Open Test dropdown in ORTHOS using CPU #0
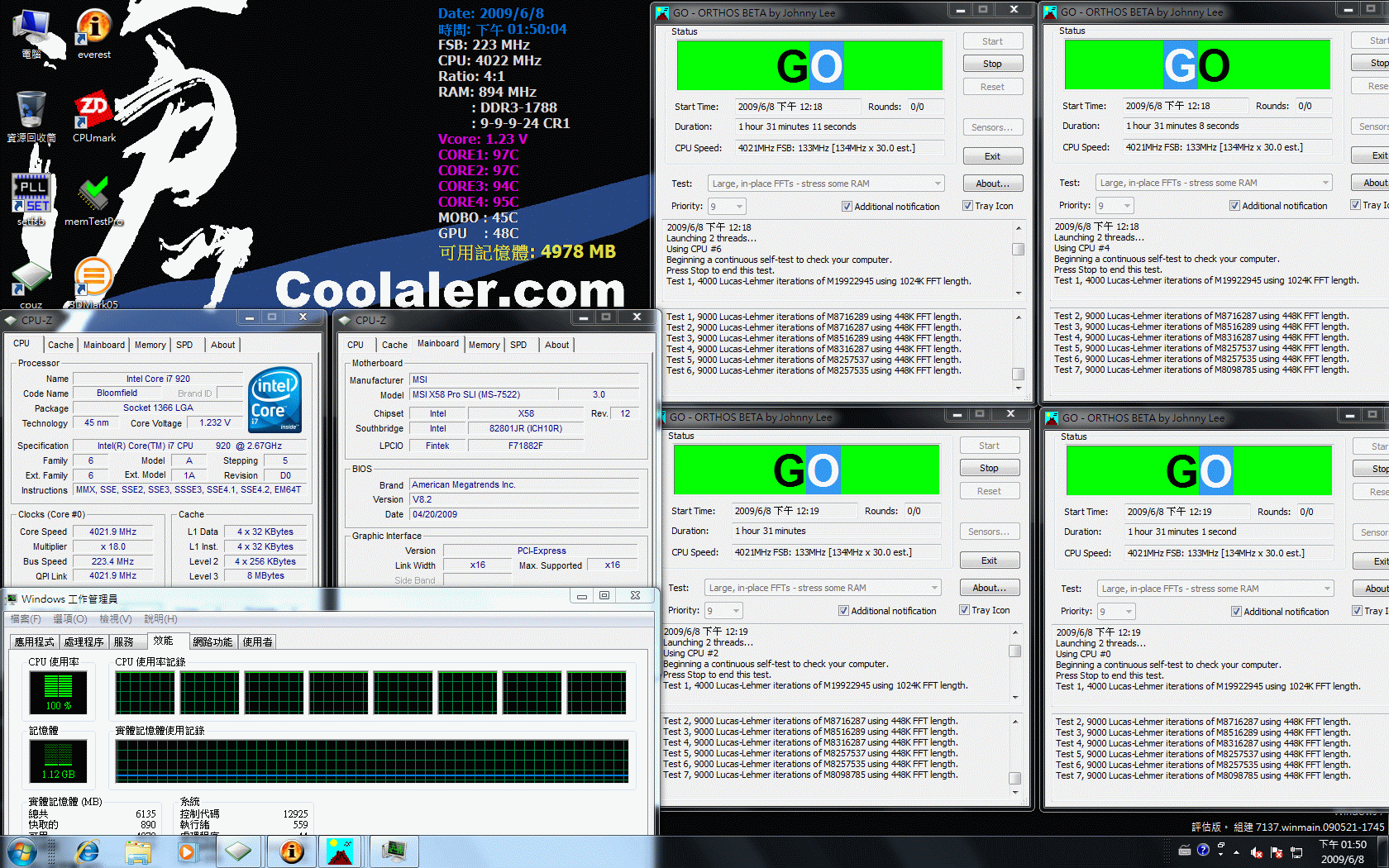 point(1215,589)
